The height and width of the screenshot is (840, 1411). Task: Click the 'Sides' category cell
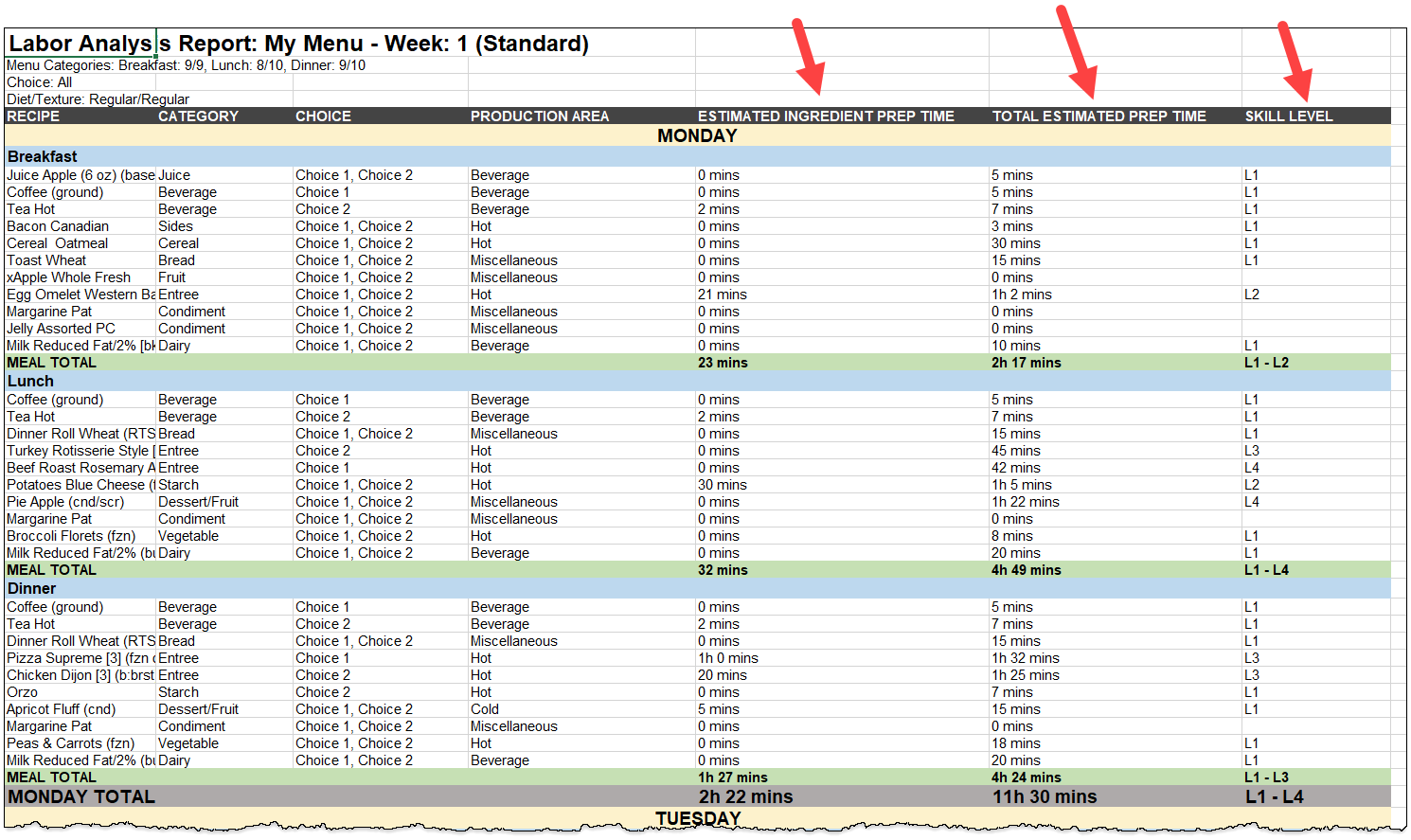[175, 226]
